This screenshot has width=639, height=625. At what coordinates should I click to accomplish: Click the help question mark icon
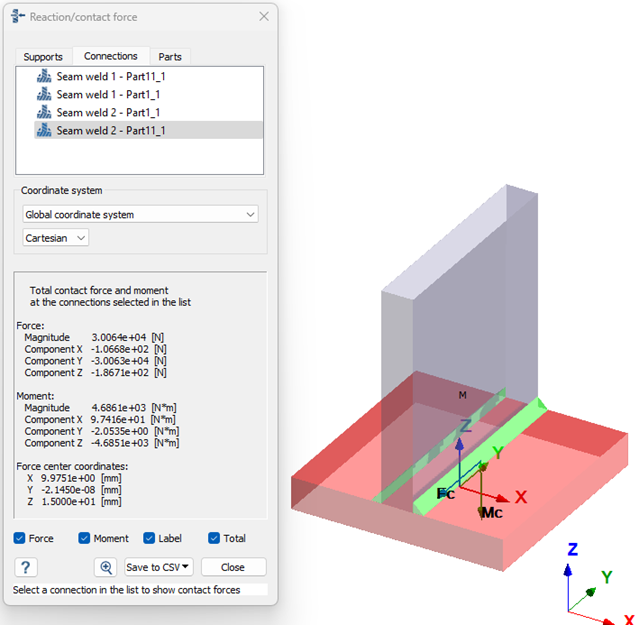(x=26, y=567)
